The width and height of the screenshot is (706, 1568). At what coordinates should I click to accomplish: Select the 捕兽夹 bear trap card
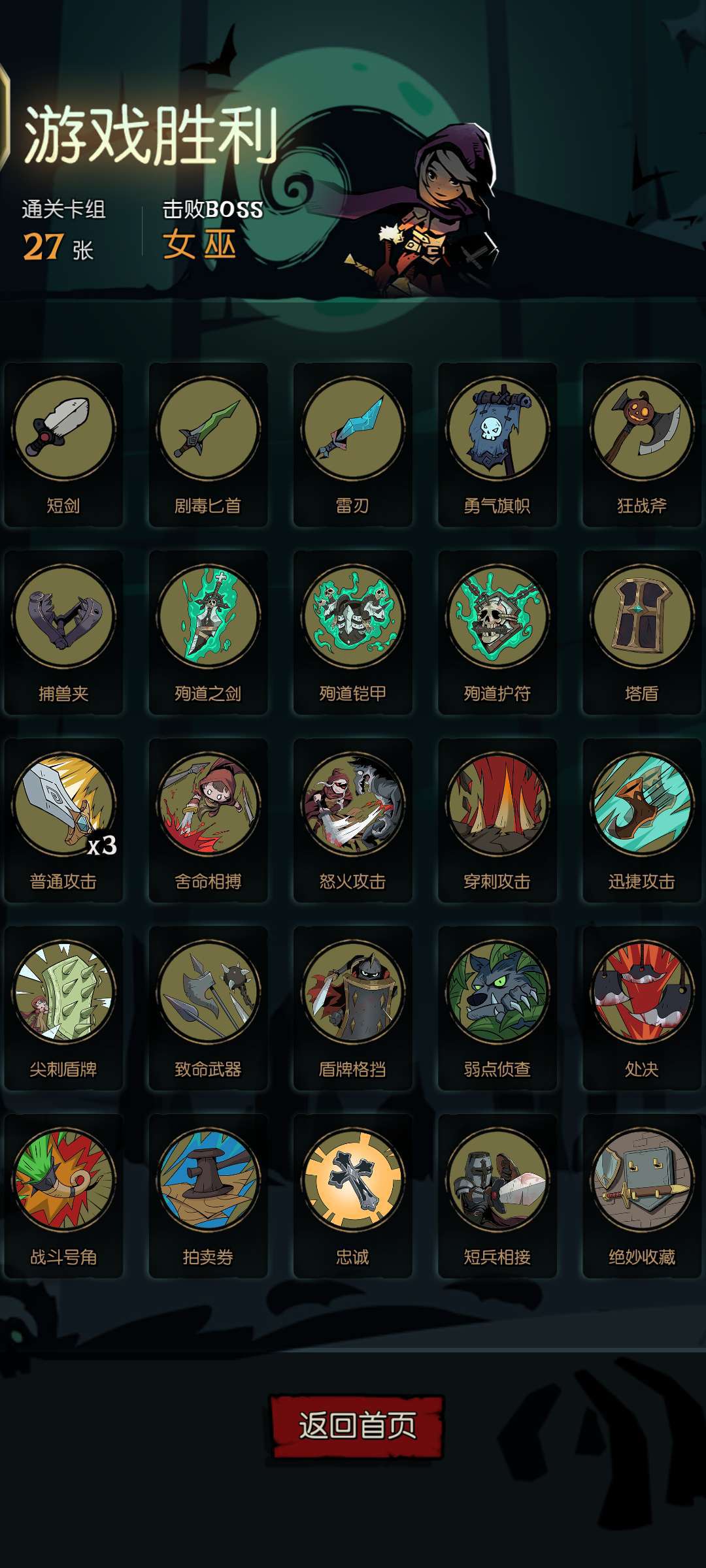click(63, 632)
